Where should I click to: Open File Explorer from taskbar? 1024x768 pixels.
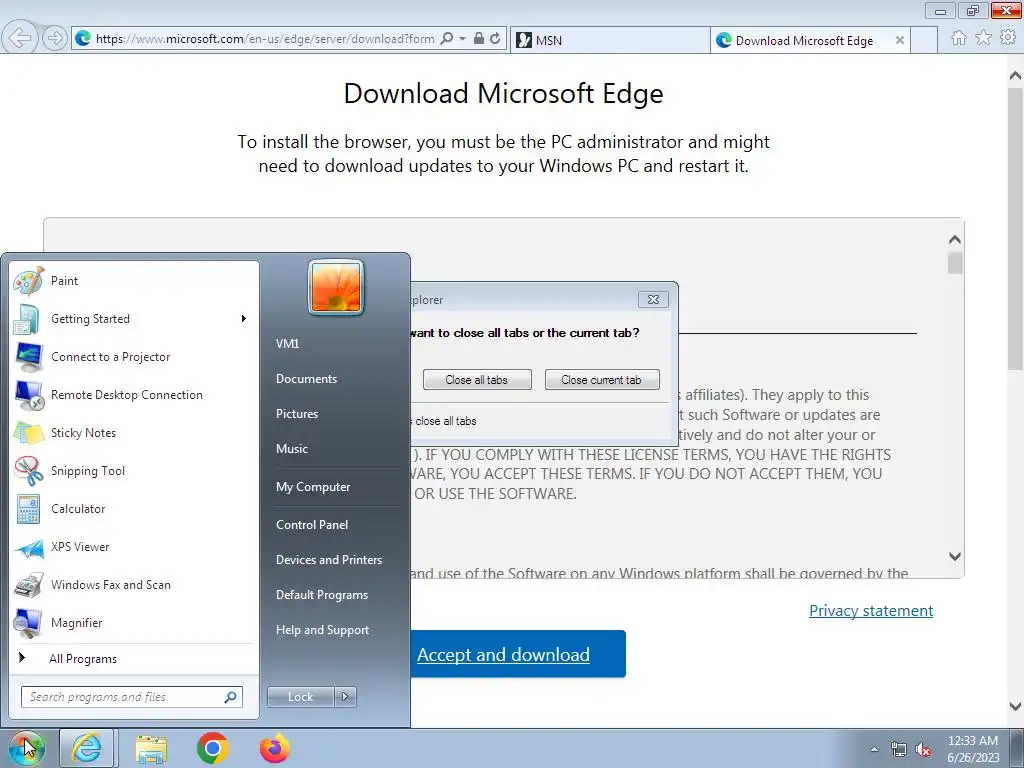(151, 748)
